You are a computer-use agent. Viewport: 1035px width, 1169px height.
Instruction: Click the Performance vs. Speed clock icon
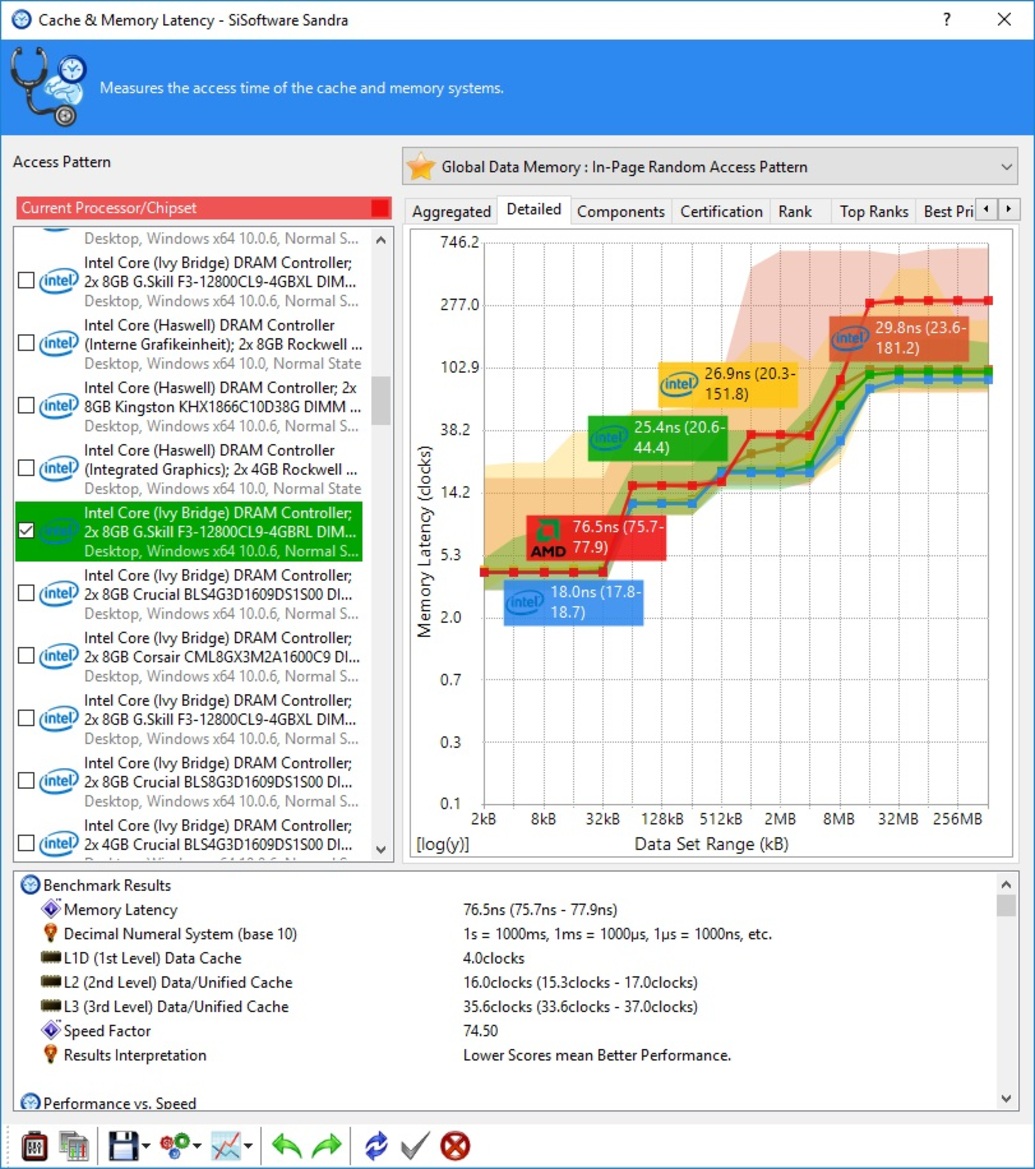tap(31, 1102)
